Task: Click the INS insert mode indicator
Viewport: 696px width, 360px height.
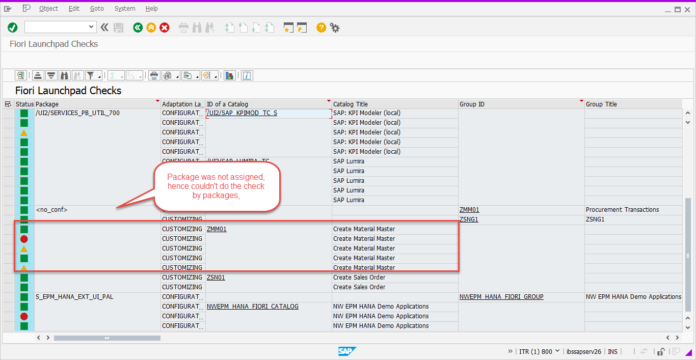Action: point(613,351)
